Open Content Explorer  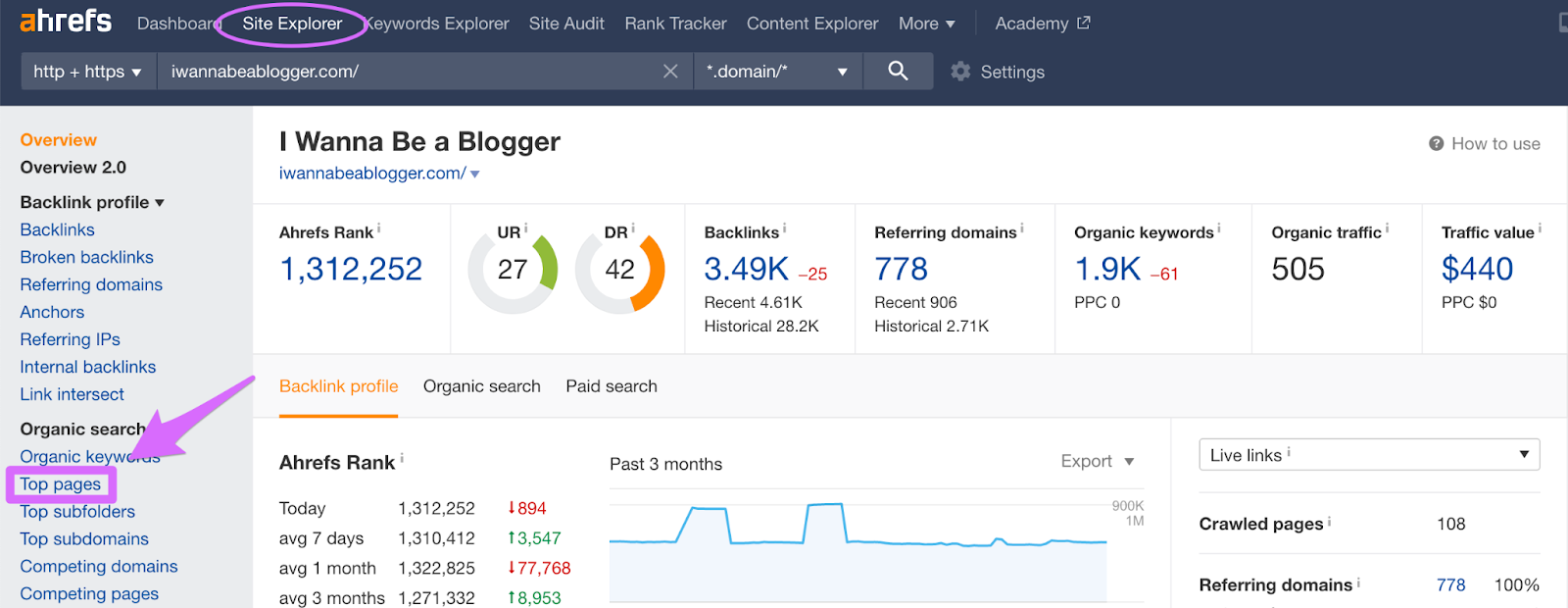(812, 24)
